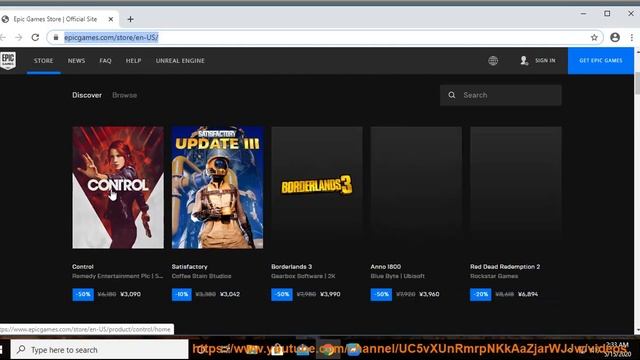640x360 pixels.
Task: Click the ¥3,960 price for Anno 1800
Action: coord(429,294)
